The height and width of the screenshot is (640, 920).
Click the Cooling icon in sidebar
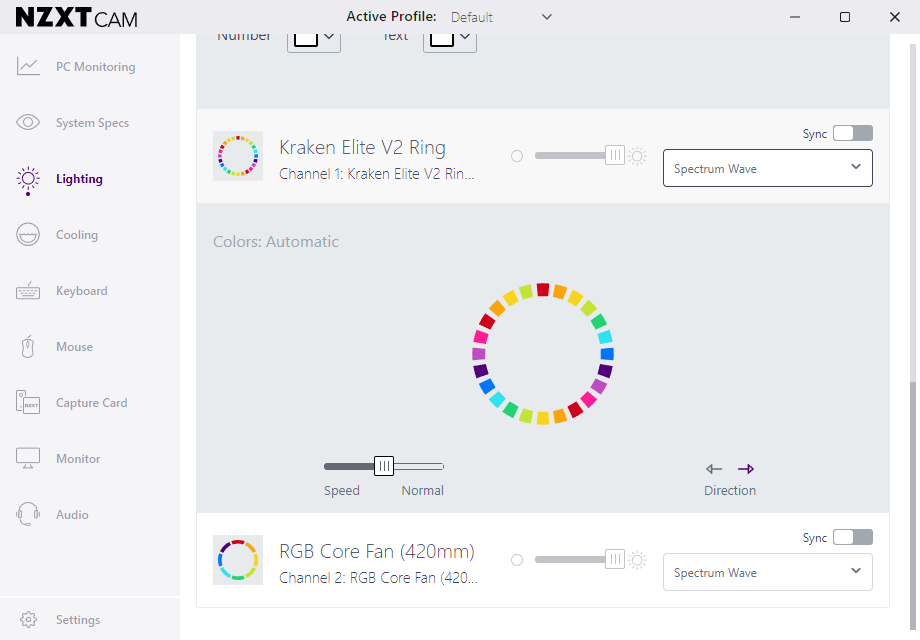[28, 235]
